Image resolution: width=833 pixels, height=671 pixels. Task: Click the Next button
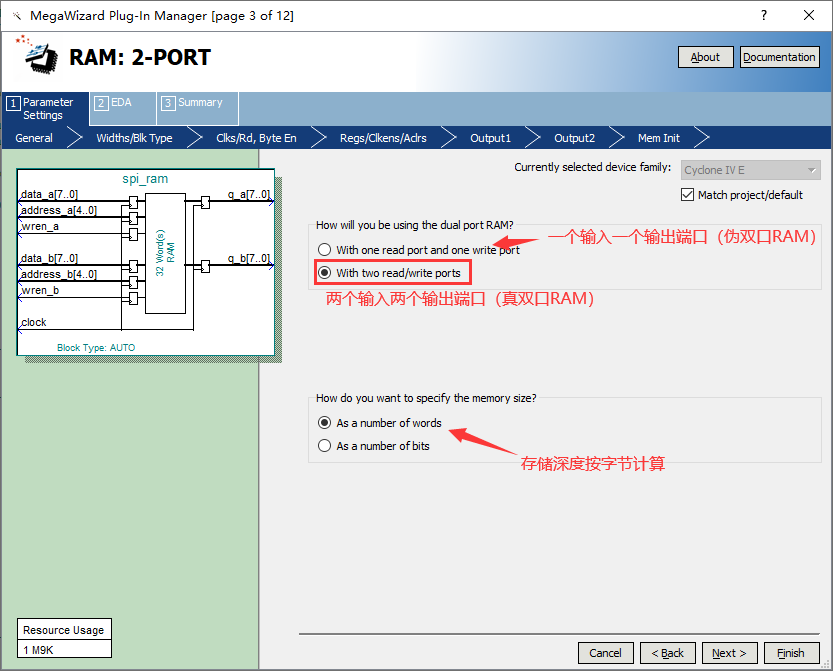(729, 653)
